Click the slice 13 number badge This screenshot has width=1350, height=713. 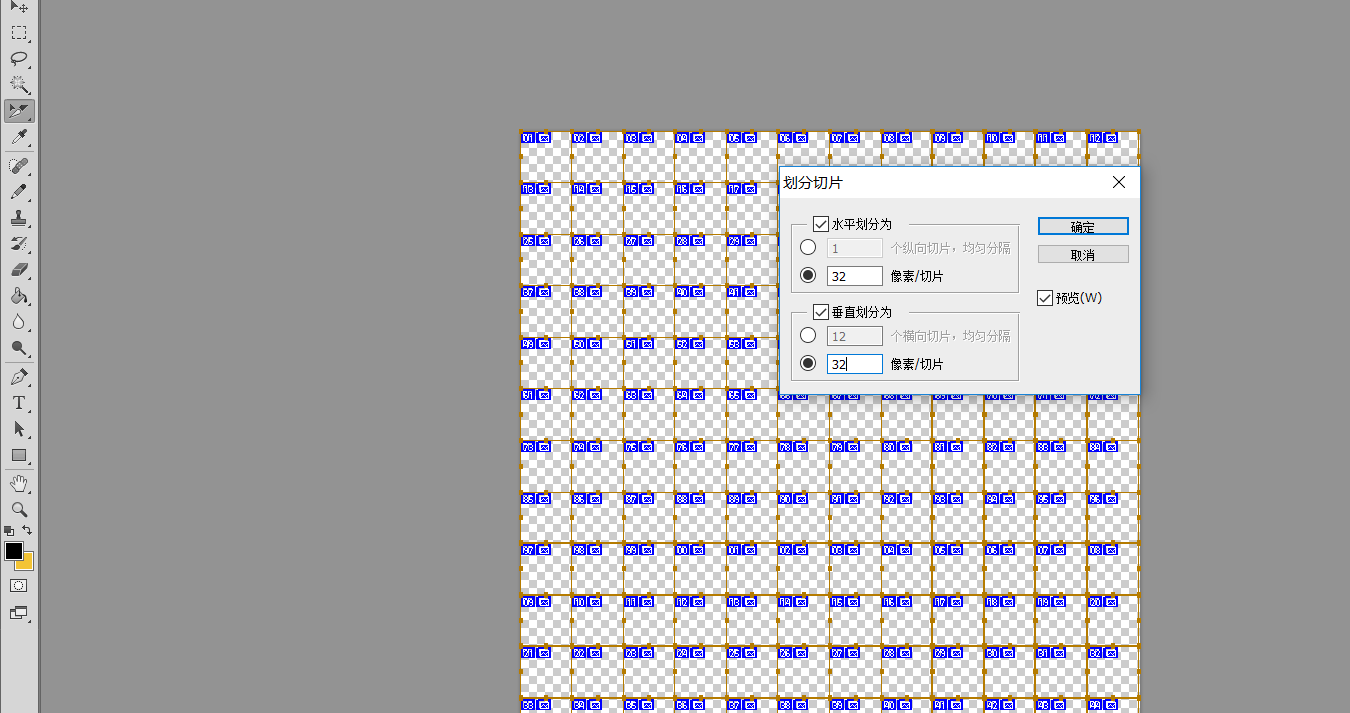coord(528,188)
